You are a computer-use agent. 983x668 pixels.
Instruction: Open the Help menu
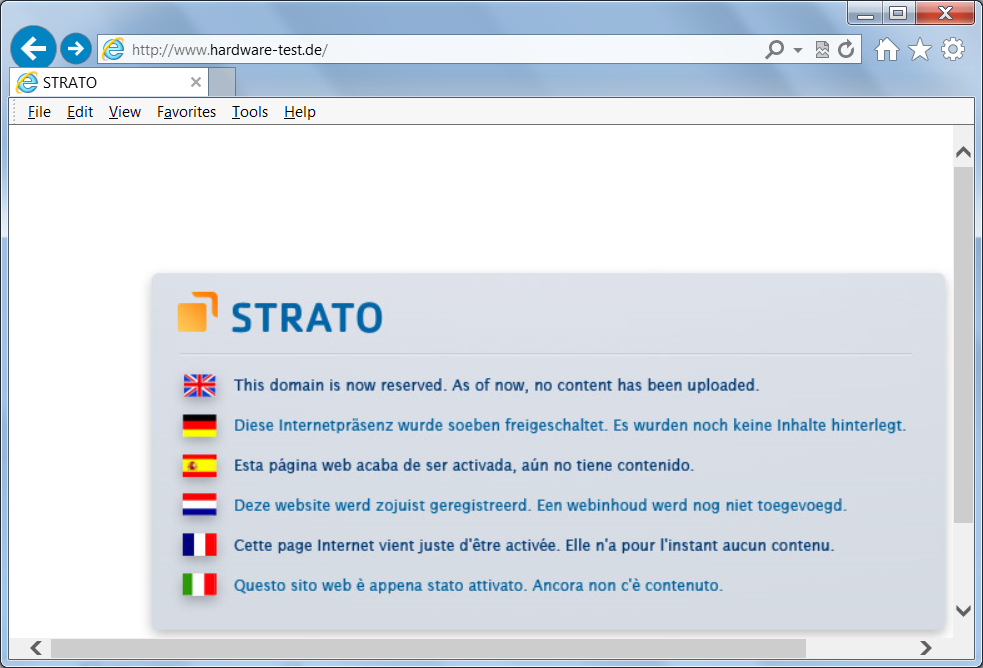click(300, 112)
